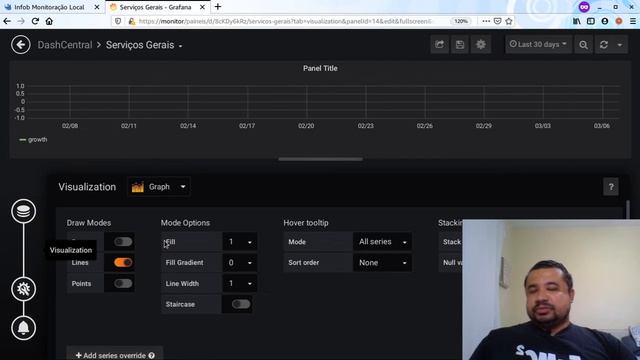
Task: Go forward in browser history
Action: [x=21, y=21]
